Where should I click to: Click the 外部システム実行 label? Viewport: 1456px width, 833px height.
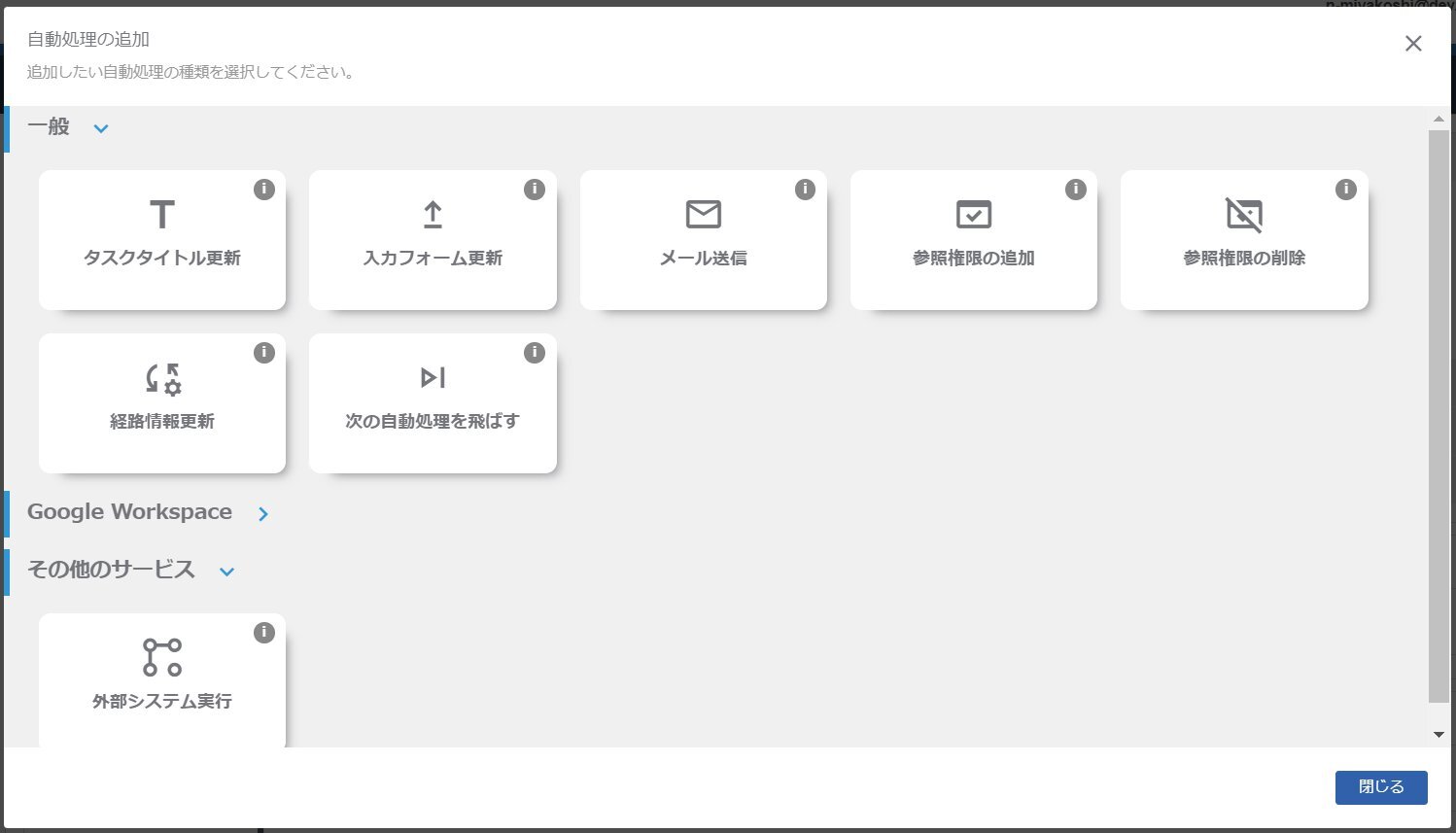pyautogui.click(x=162, y=702)
